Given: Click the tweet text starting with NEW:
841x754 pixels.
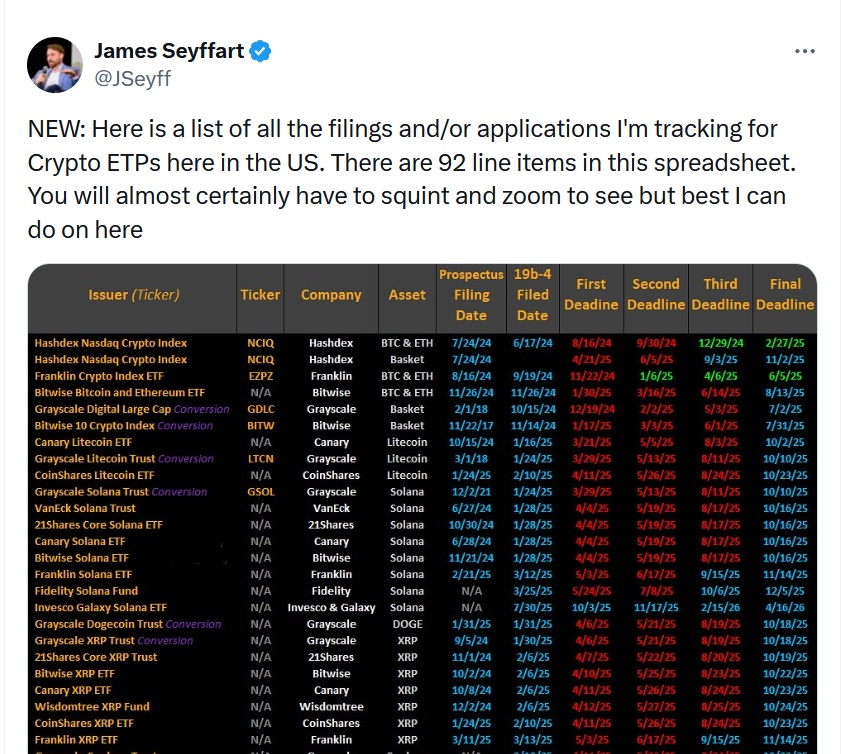Looking at the screenshot, I should coord(412,180).
